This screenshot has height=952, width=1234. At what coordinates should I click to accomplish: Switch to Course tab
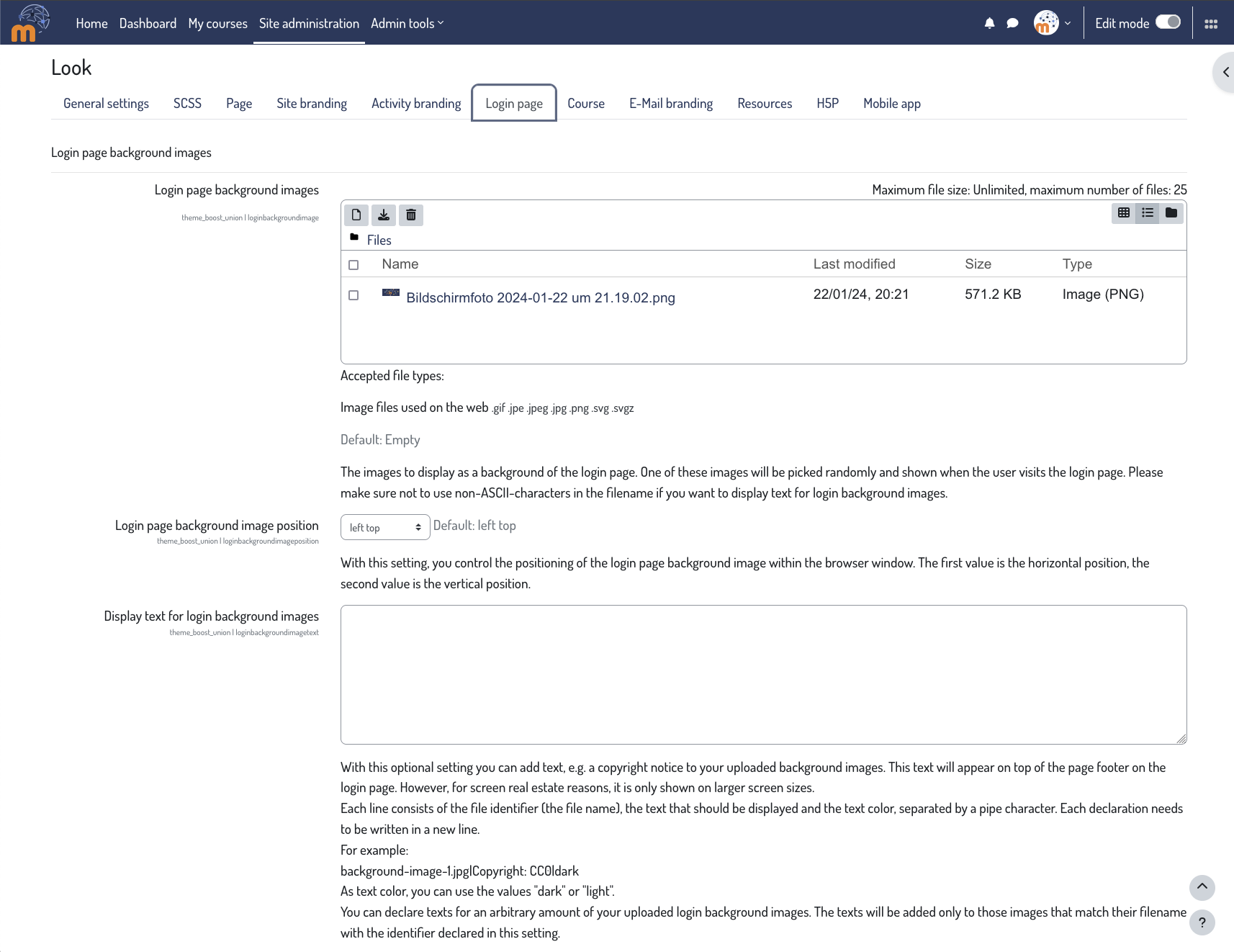(586, 103)
